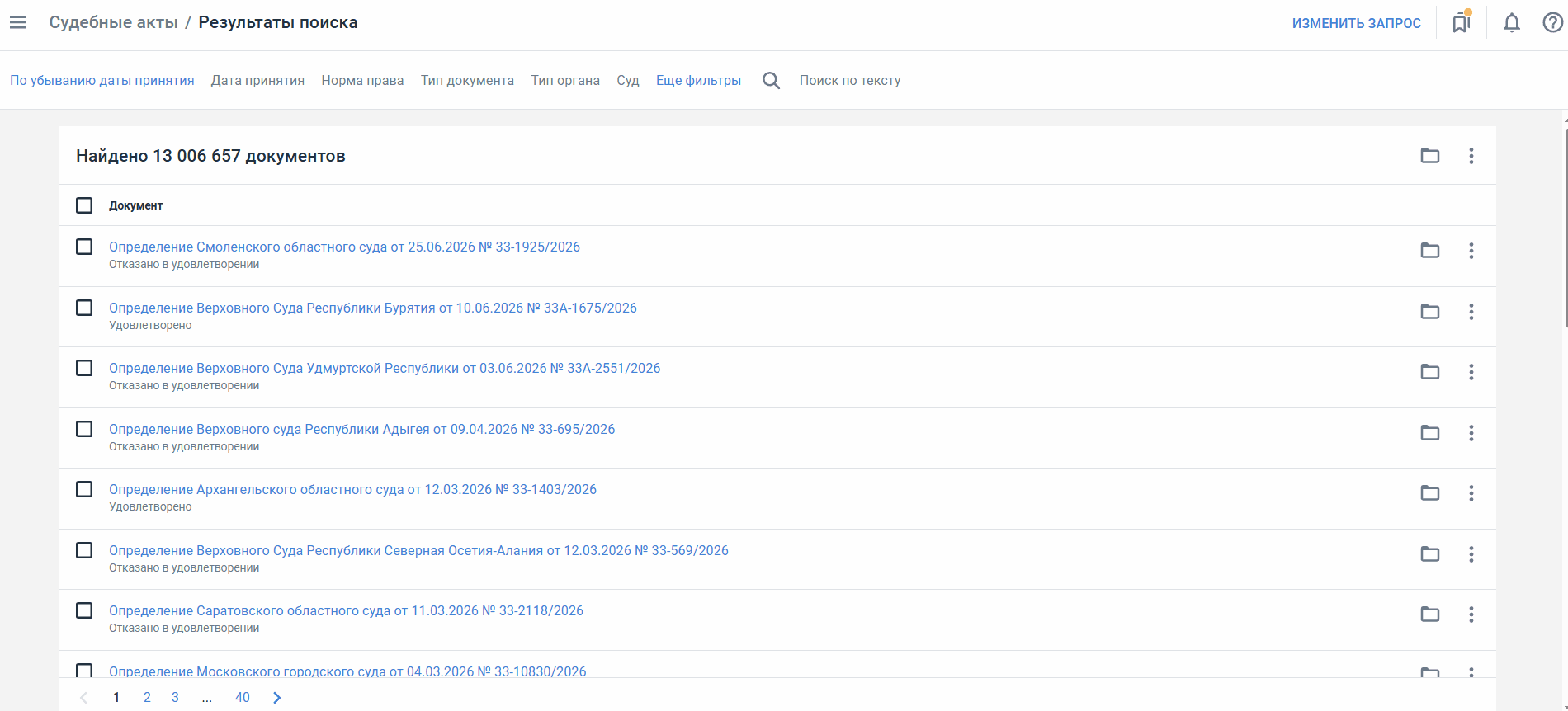Open options menu for Смоленского областного суда ruling

(1471, 251)
